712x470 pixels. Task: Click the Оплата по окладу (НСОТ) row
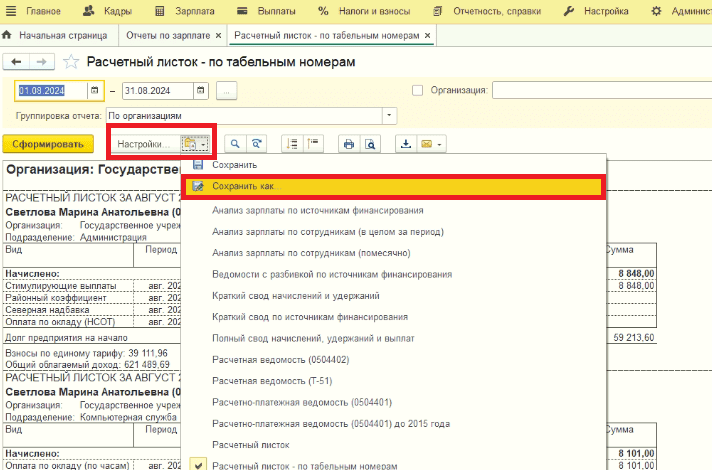pos(60,322)
